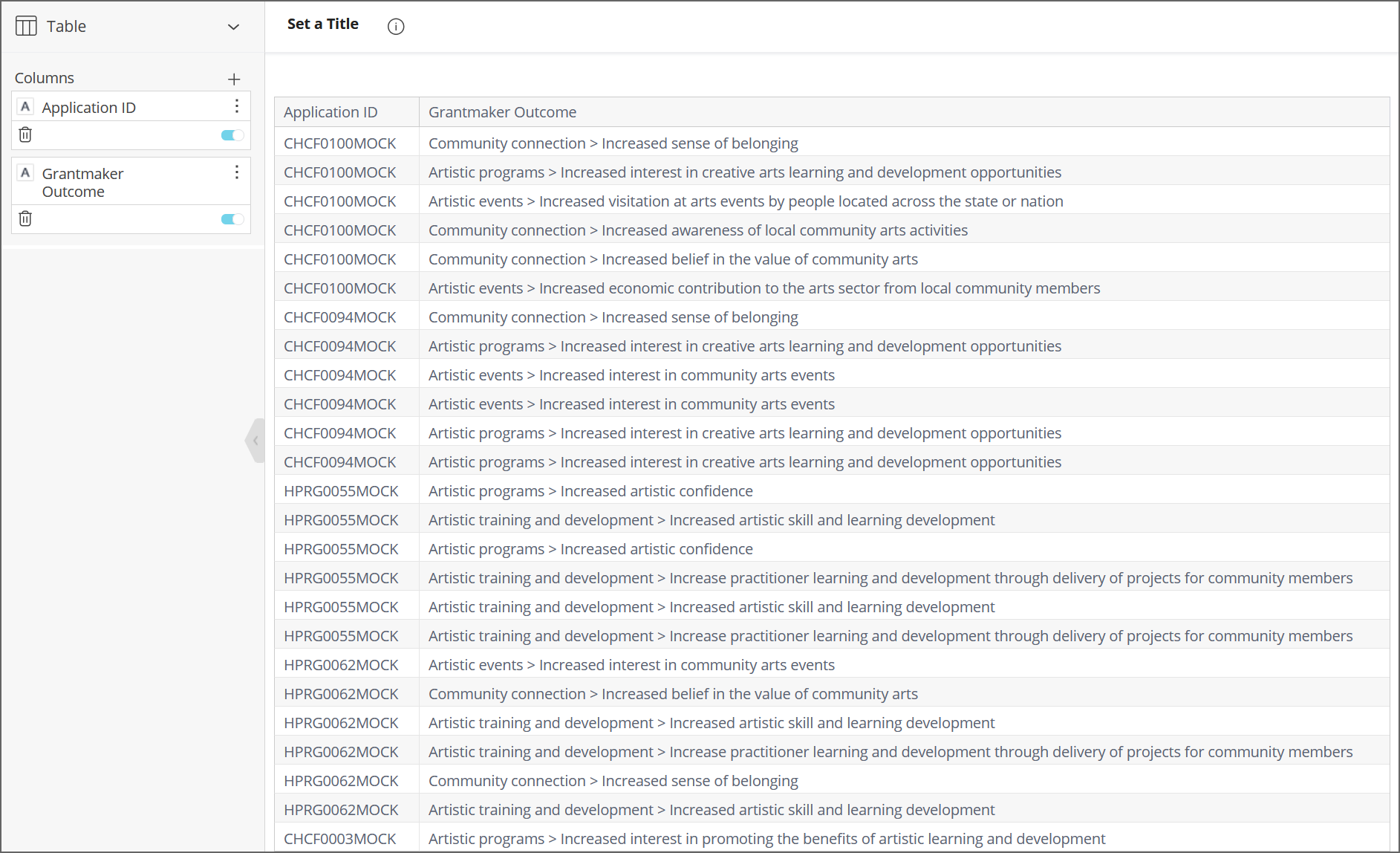Toggle Grantmaker Outcome column visibility switch
The image size is (1400, 853).
[x=232, y=219]
